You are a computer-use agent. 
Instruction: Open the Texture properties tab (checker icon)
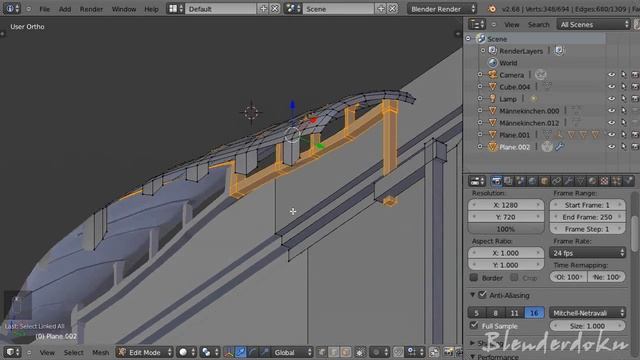604,181
